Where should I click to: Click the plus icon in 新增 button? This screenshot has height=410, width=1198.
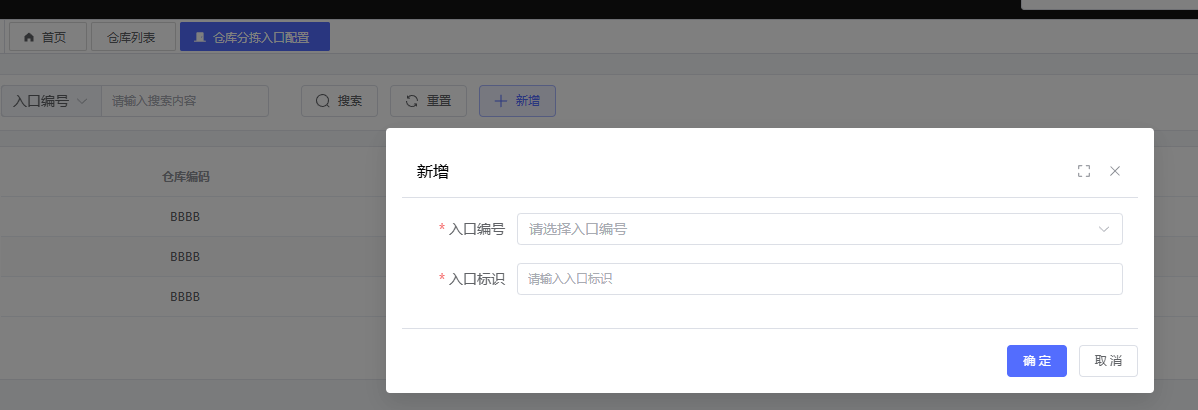tap(500, 101)
